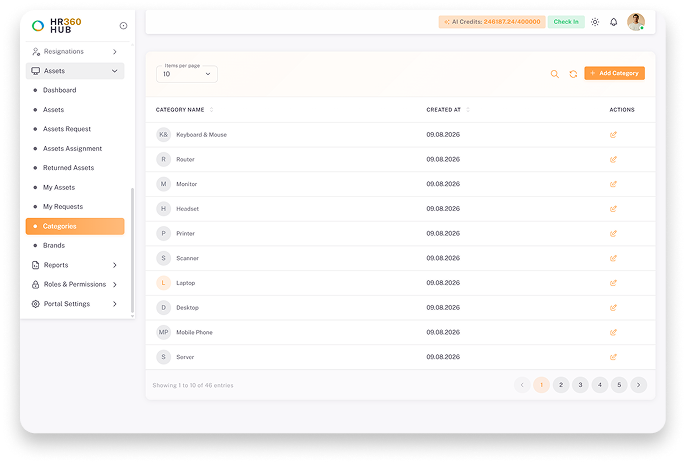Open Assets Assignment page
Viewport: 686px width, 464px height.
(75, 149)
